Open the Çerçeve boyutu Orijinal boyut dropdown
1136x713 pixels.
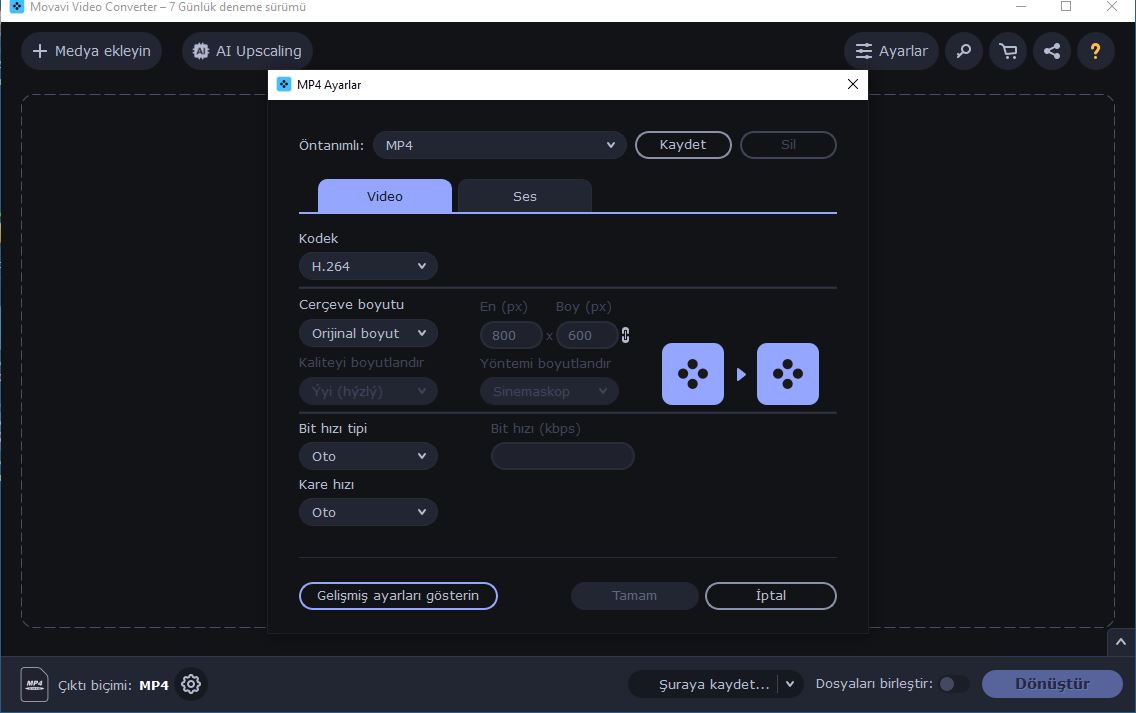coord(368,333)
